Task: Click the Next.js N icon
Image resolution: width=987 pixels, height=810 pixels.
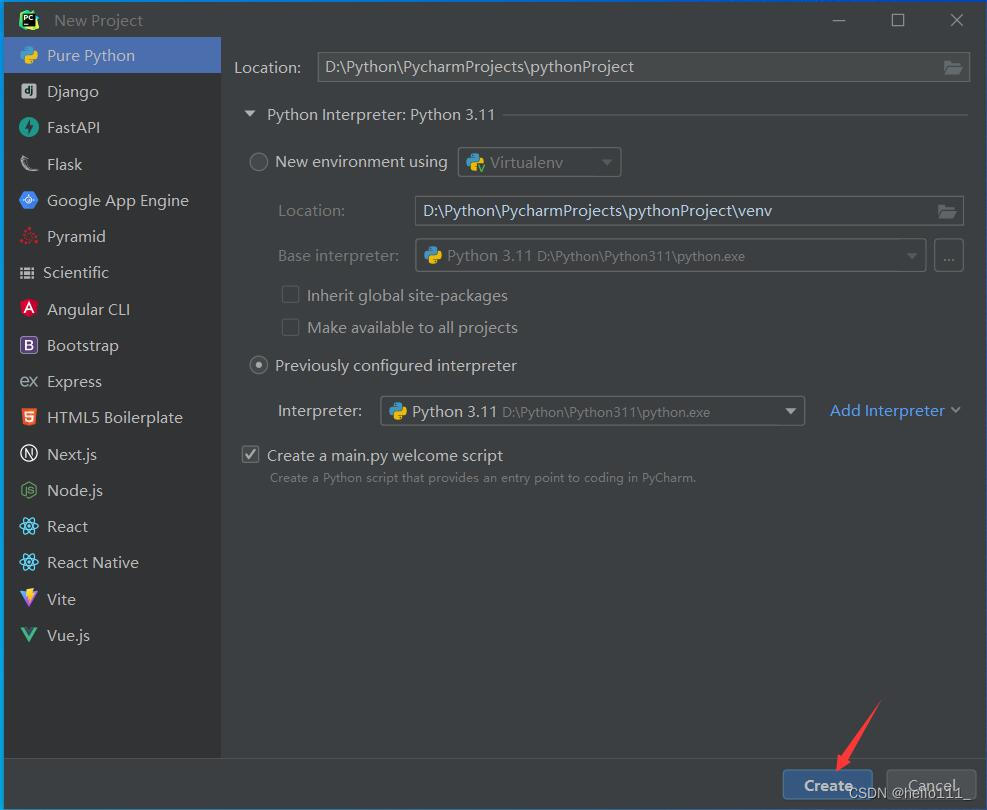Action: (x=28, y=453)
